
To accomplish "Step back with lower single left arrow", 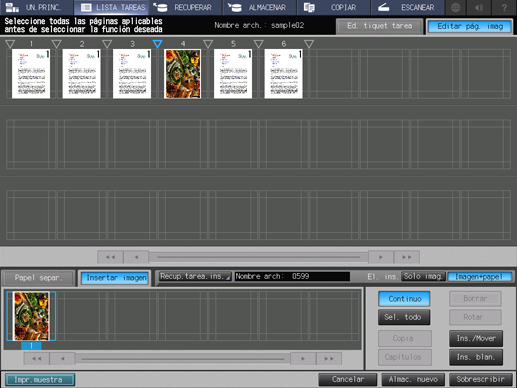I will tap(63, 359).
